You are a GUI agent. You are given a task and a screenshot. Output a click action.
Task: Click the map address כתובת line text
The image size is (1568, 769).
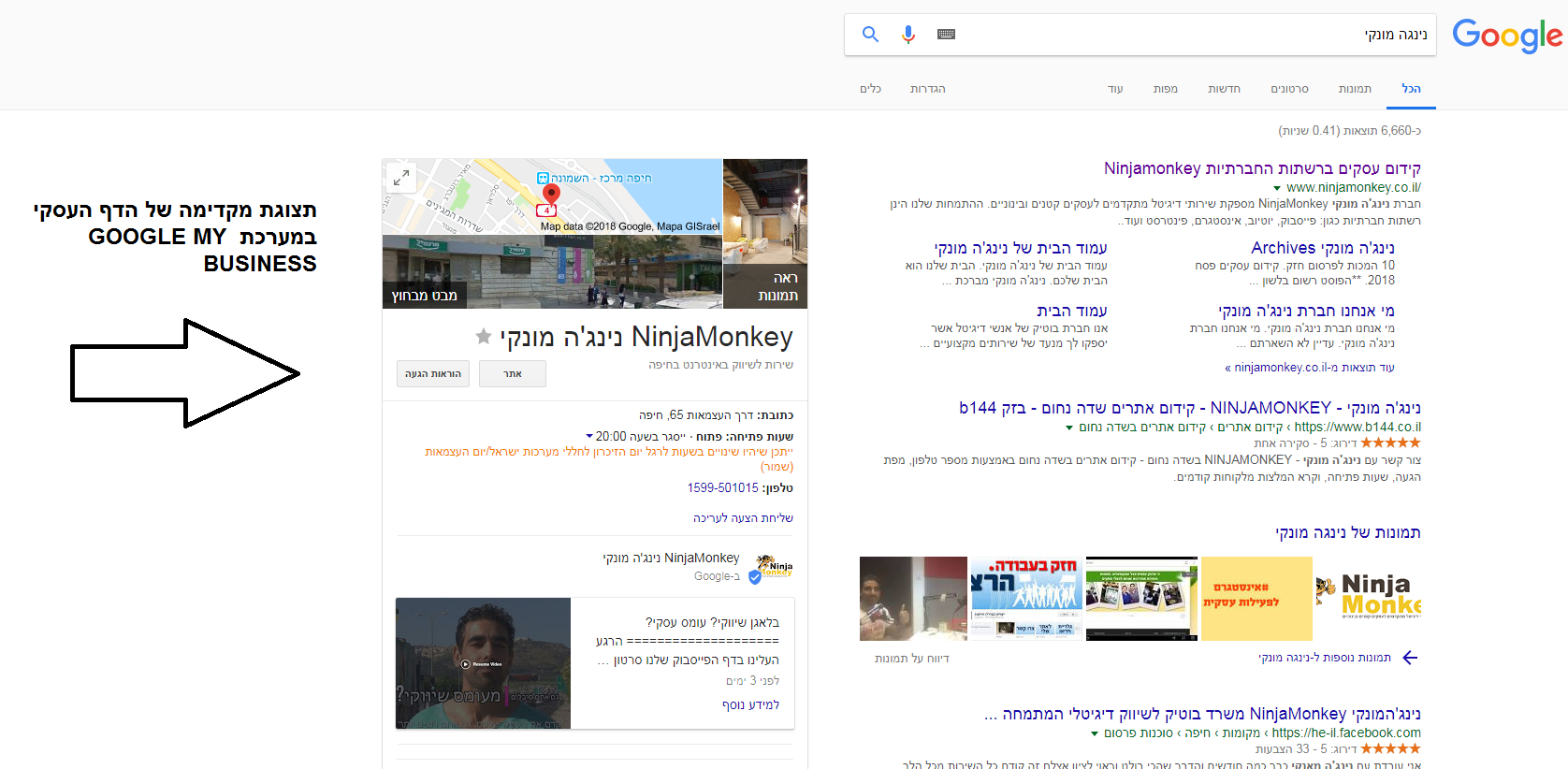(x=717, y=414)
